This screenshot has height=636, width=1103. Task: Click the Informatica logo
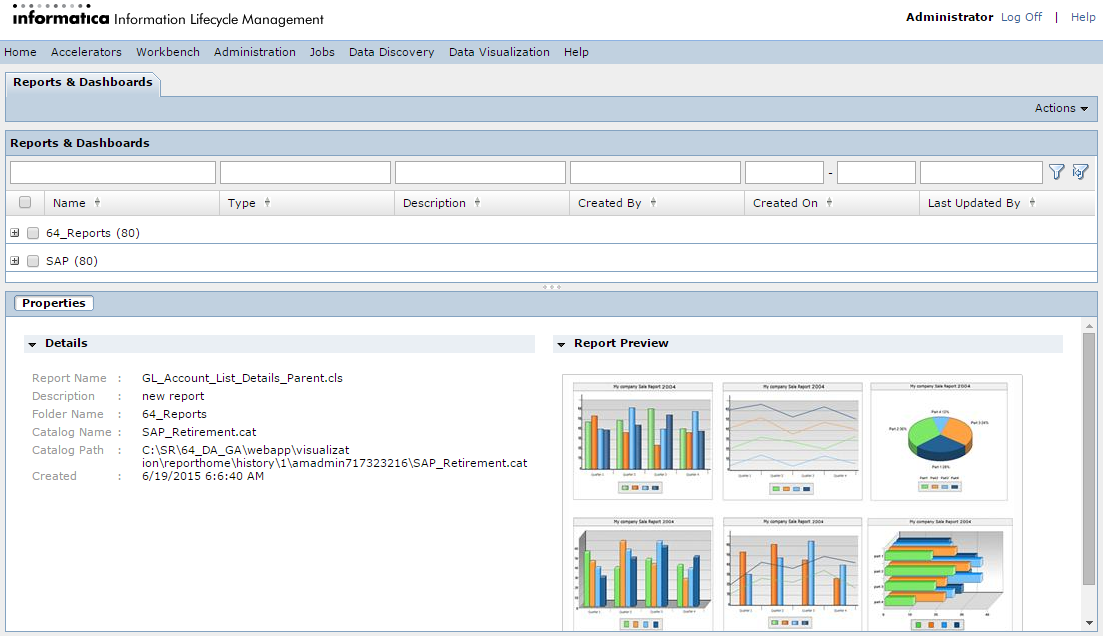pyautogui.click(x=60, y=15)
